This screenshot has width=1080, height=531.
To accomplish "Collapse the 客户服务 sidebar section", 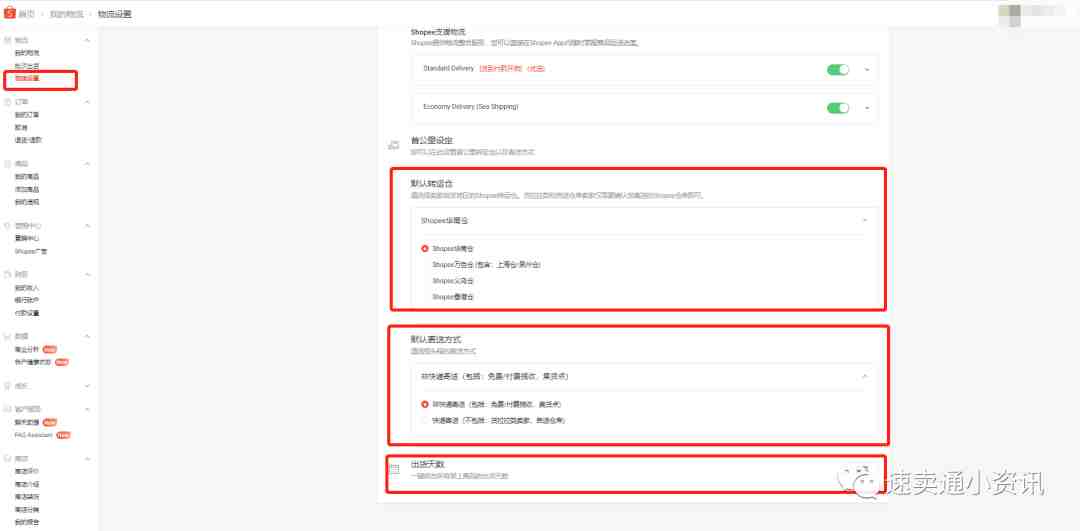I will (87, 409).
